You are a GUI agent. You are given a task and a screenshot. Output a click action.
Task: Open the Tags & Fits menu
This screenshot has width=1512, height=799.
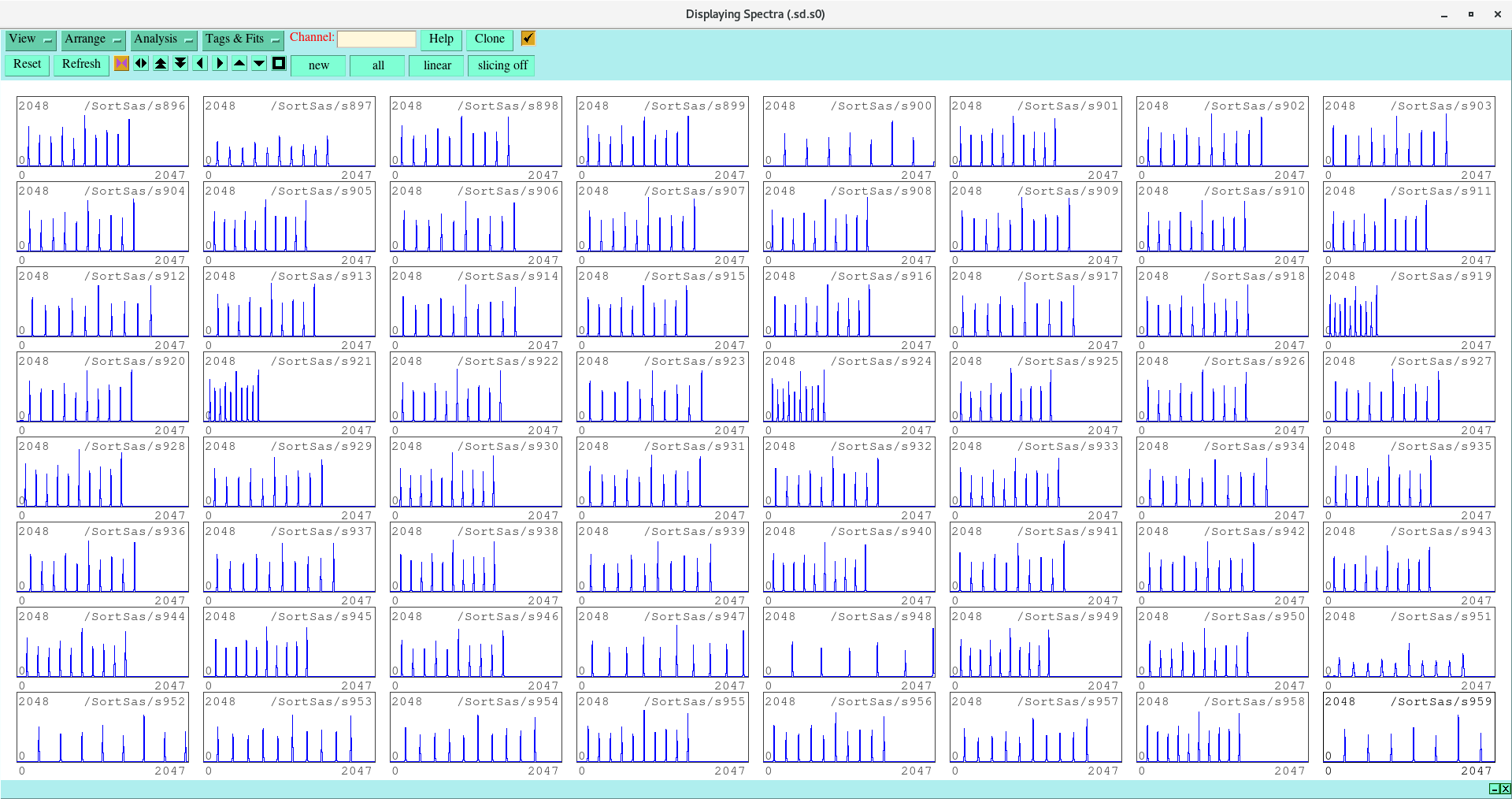point(243,39)
